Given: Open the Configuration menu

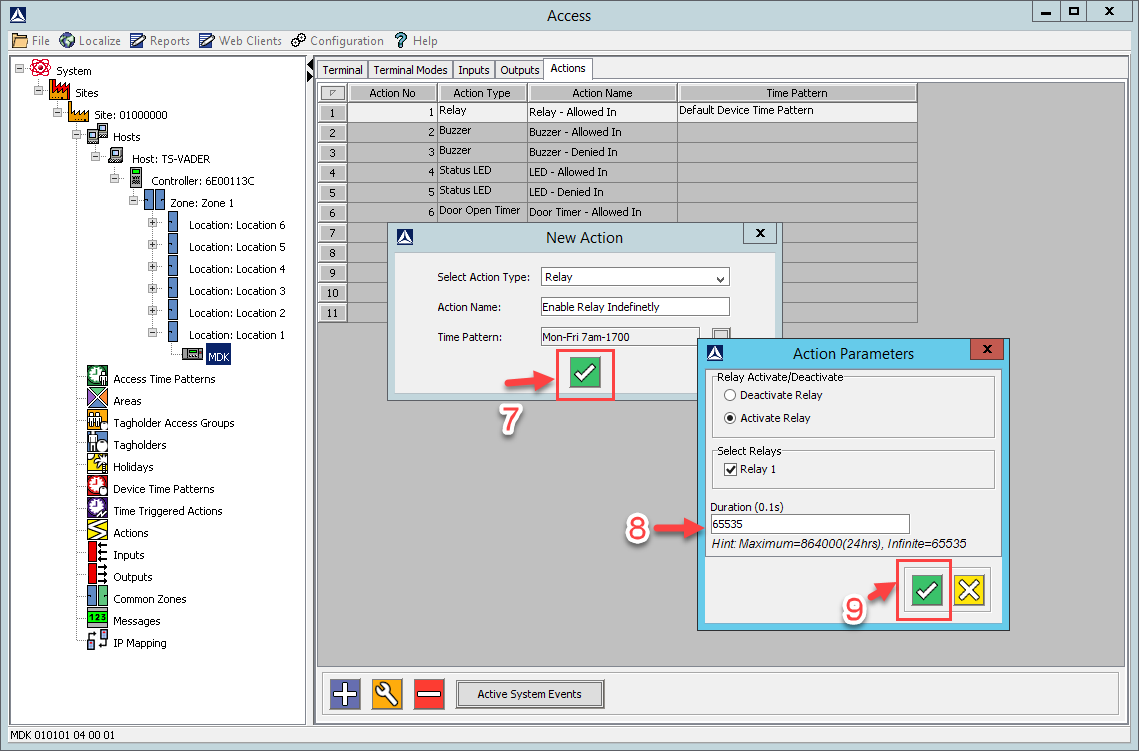Looking at the screenshot, I should click(x=337, y=41).
